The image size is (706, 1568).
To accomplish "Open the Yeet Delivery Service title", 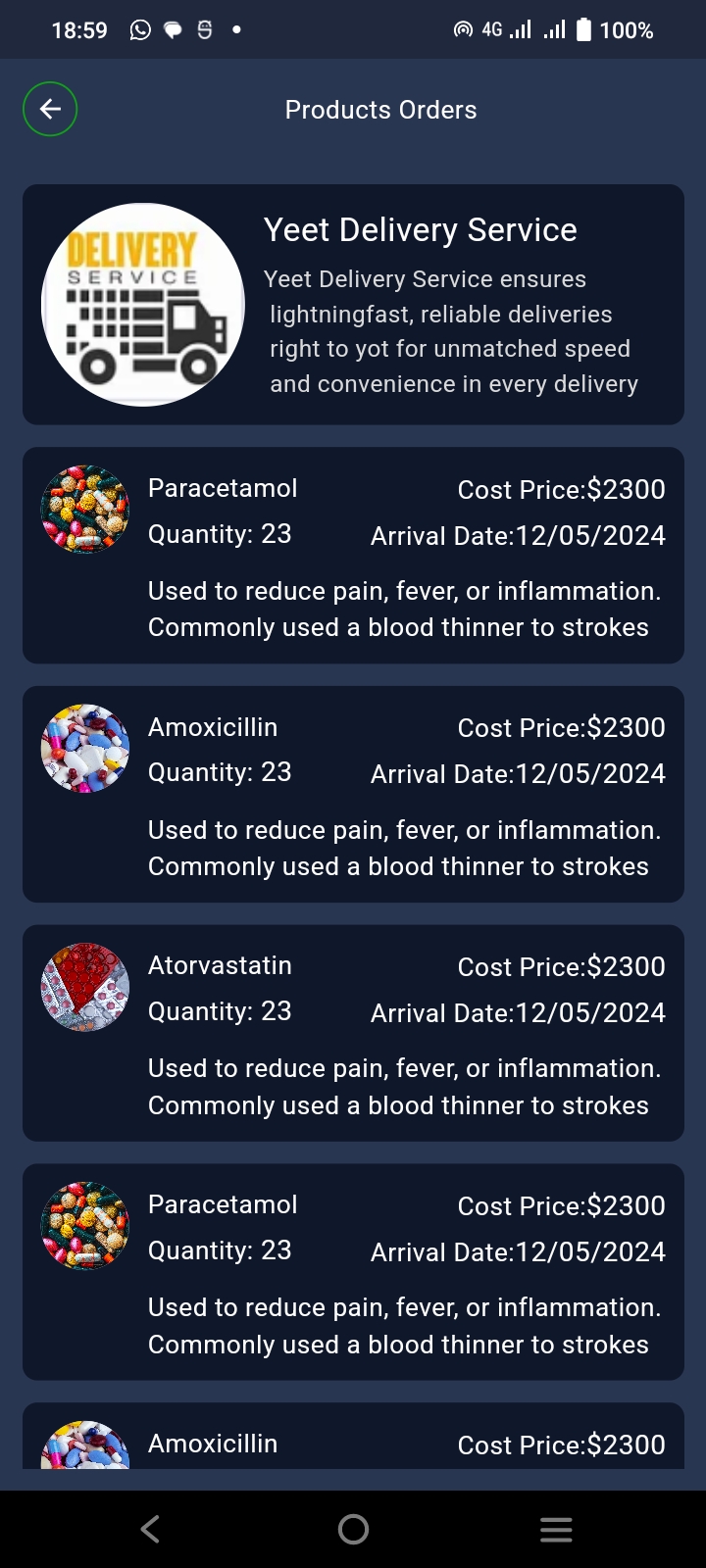I will click(420, 230).
